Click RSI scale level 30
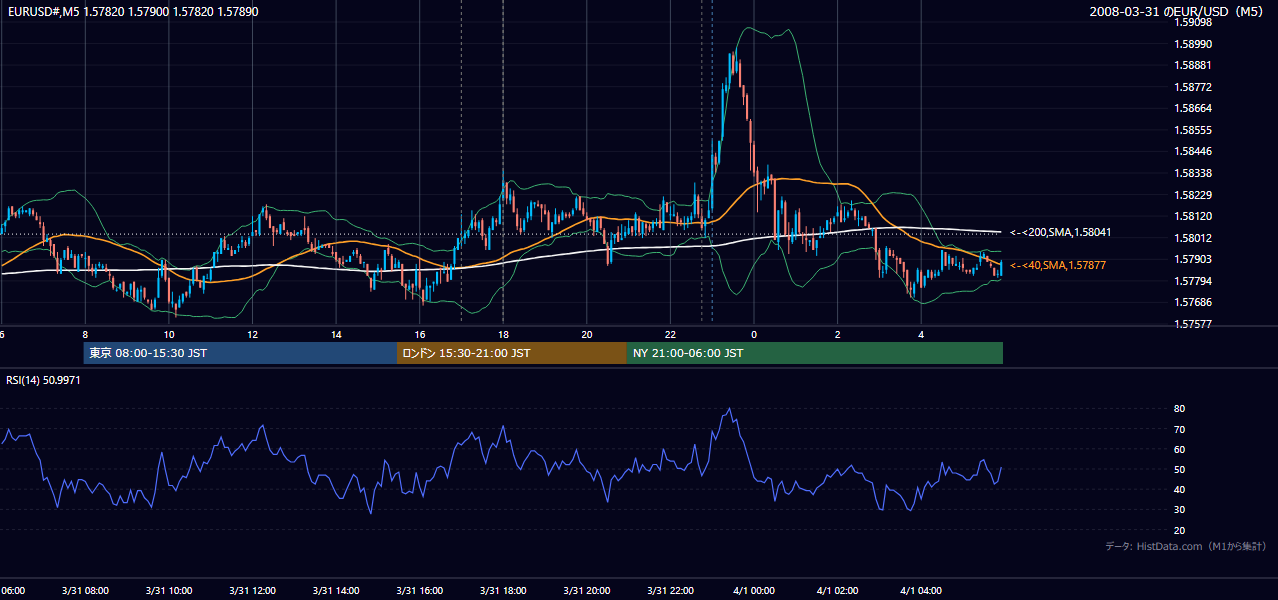The width and height of the screenshot is (1278, 600). [x=1179, y=510]
